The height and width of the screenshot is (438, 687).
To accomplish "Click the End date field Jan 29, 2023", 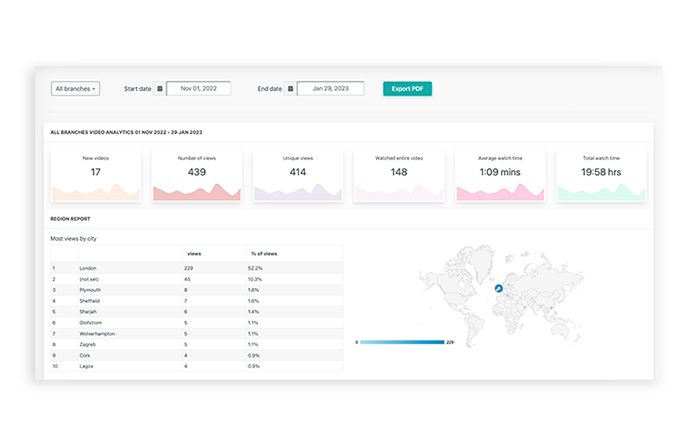I will point(330,88).
